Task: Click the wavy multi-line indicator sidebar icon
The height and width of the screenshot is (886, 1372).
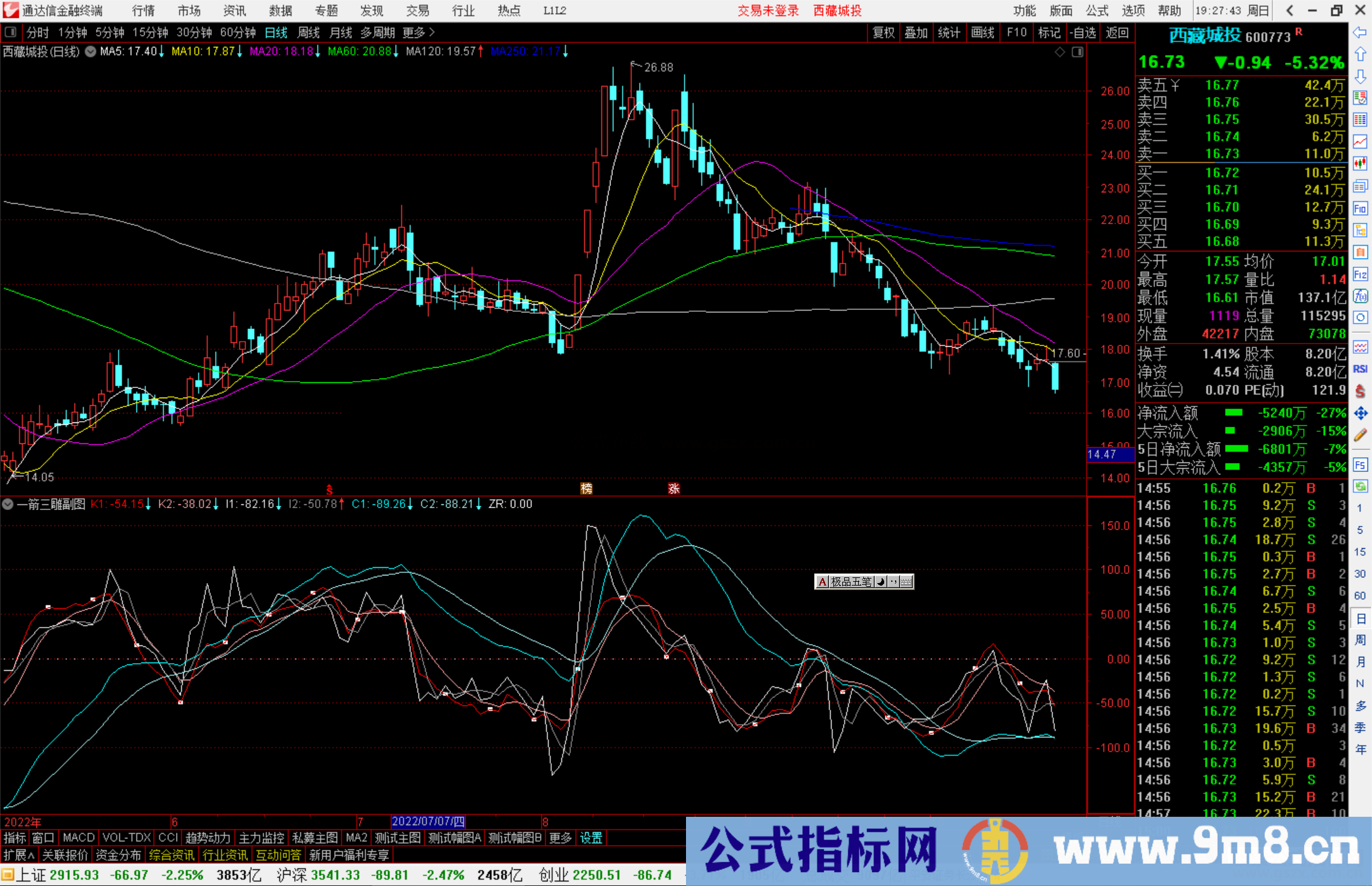Action: 1360,347
